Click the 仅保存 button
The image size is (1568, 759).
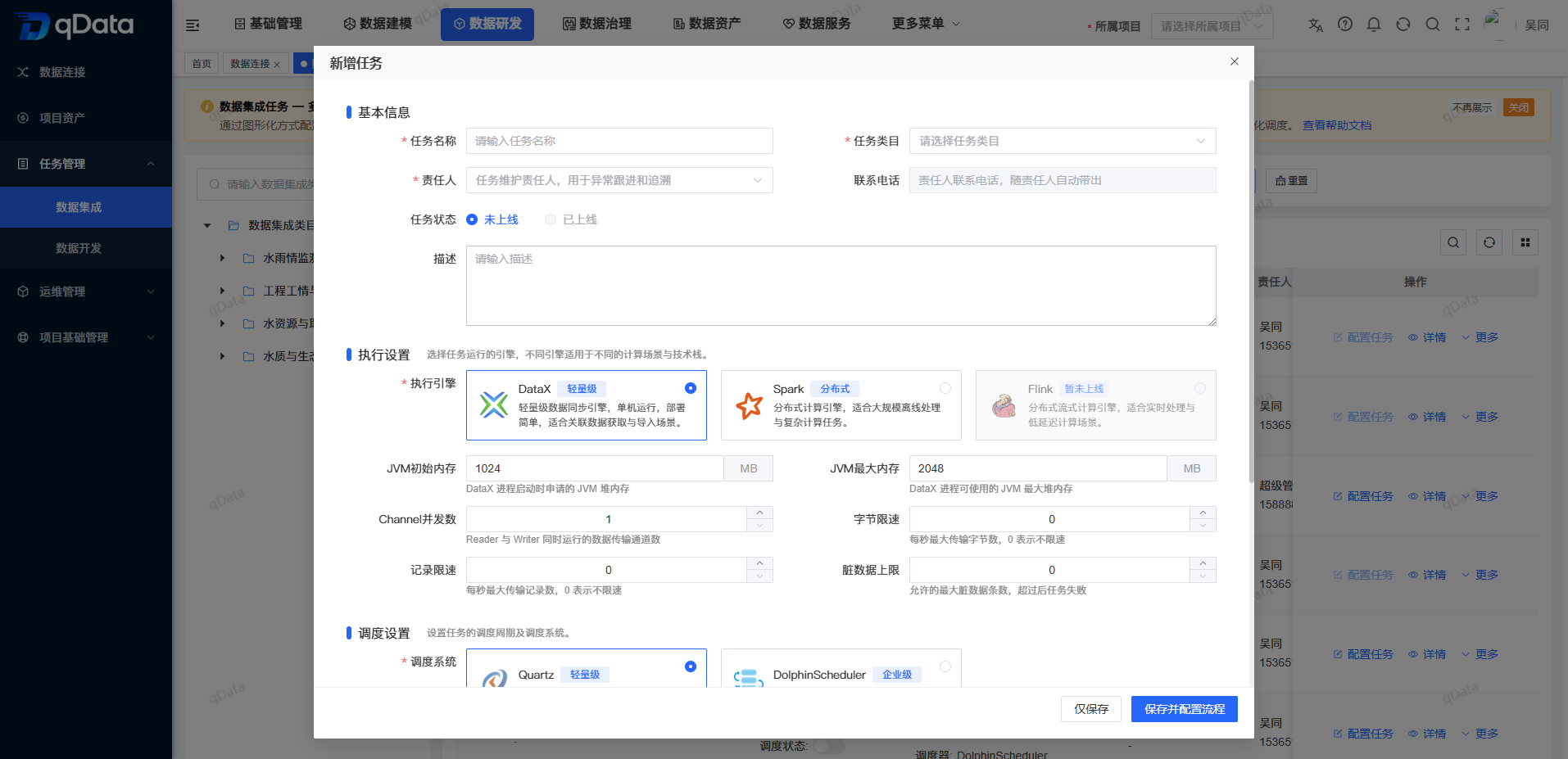pyautogui.click(x=1091, y=709)
